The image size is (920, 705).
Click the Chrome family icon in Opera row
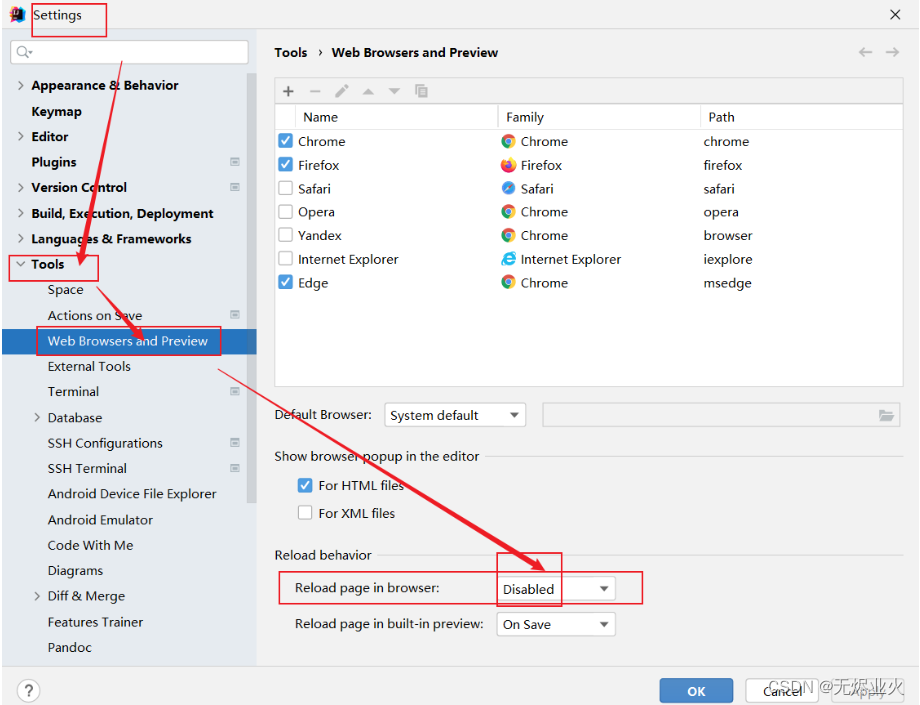tap(508, 212)
